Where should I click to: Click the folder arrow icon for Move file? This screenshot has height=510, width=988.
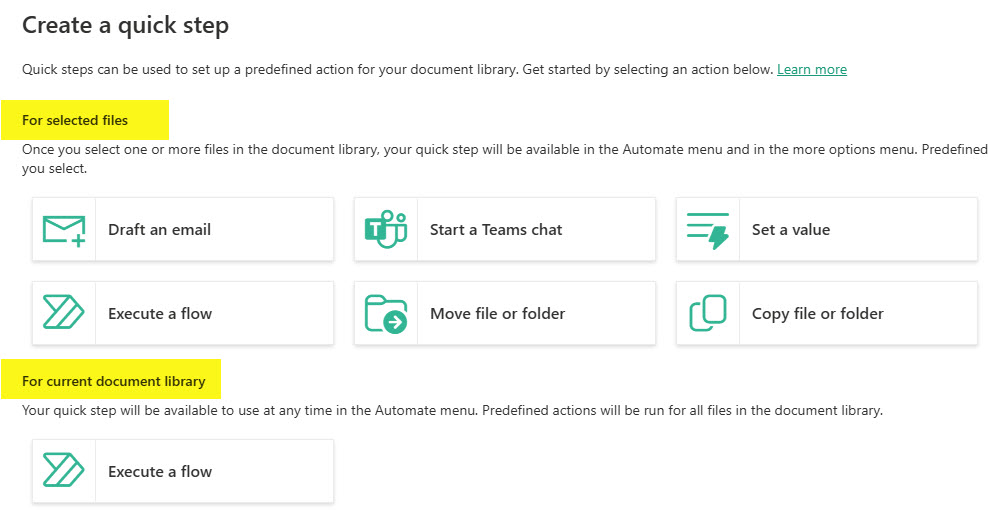click(386, 314)
